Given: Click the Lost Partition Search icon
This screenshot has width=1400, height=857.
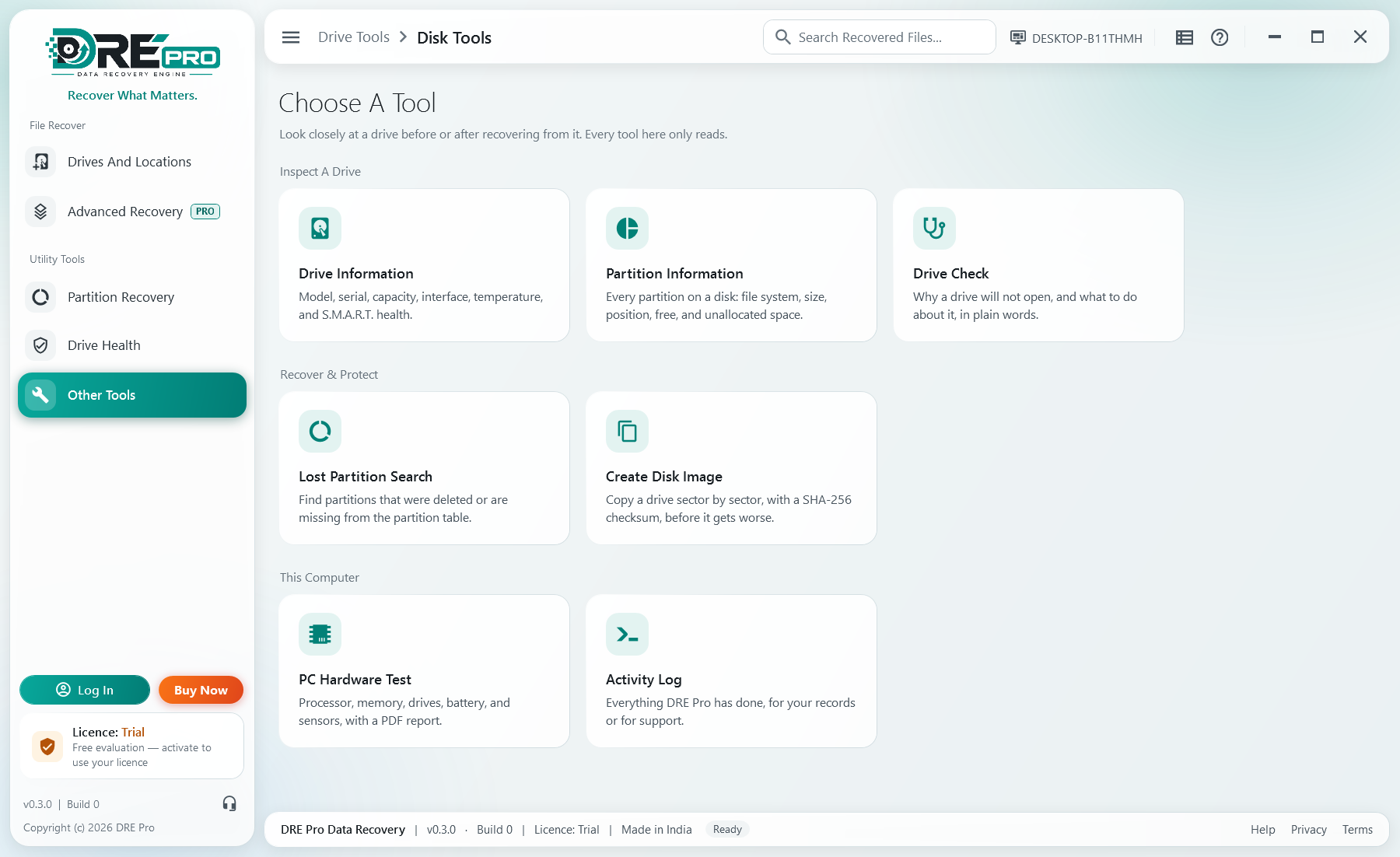Looking at the screenshot, I should [320, 431].
